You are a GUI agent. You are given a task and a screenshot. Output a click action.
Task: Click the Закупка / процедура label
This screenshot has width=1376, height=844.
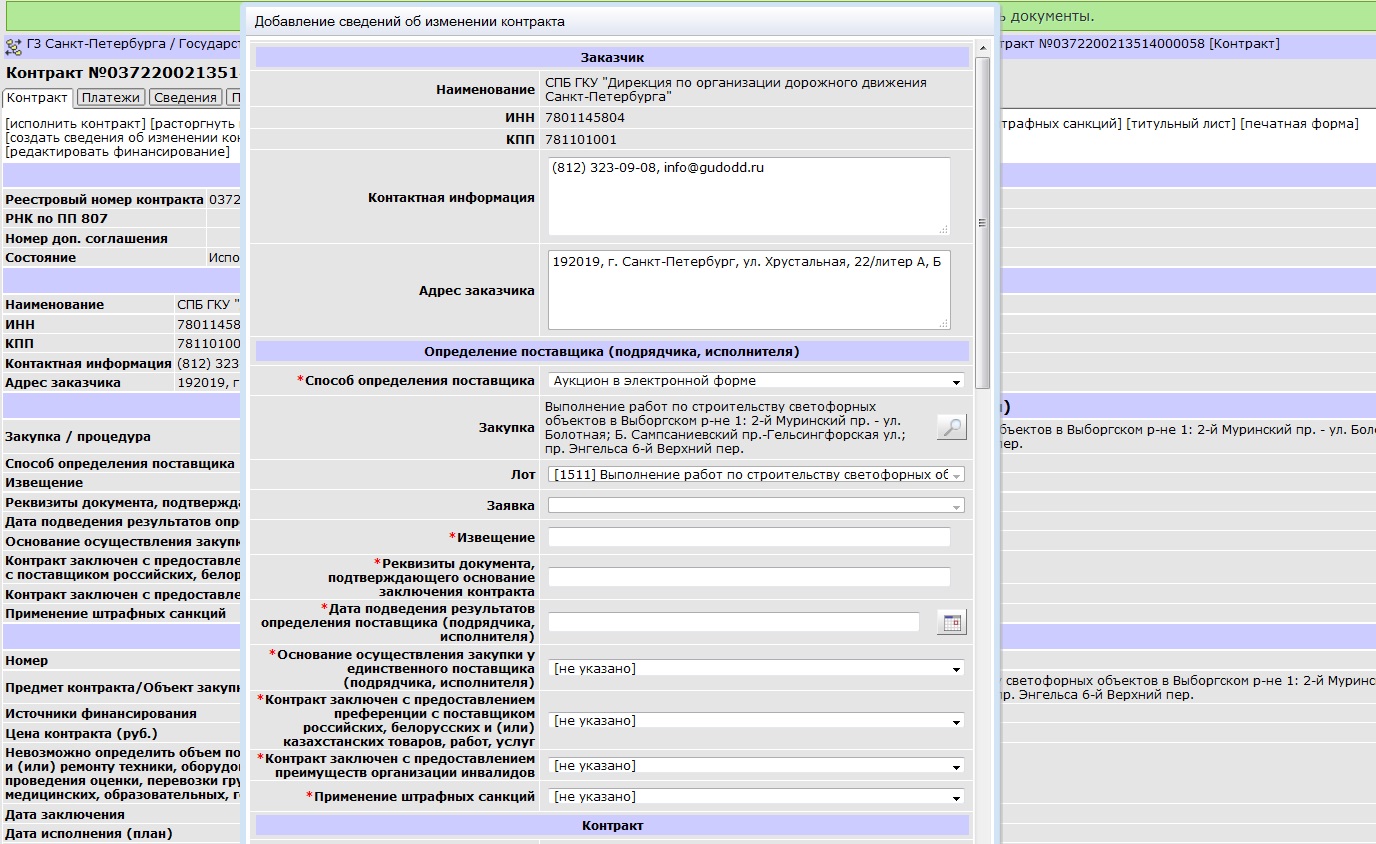coord(78,437)
